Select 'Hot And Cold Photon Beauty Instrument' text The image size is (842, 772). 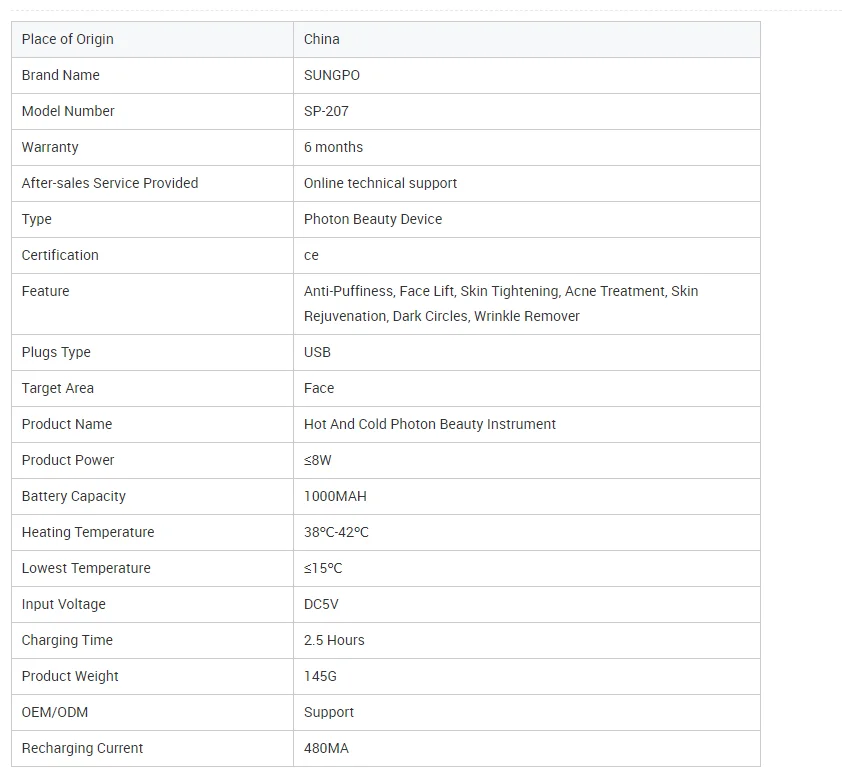[x=429, y=424]
